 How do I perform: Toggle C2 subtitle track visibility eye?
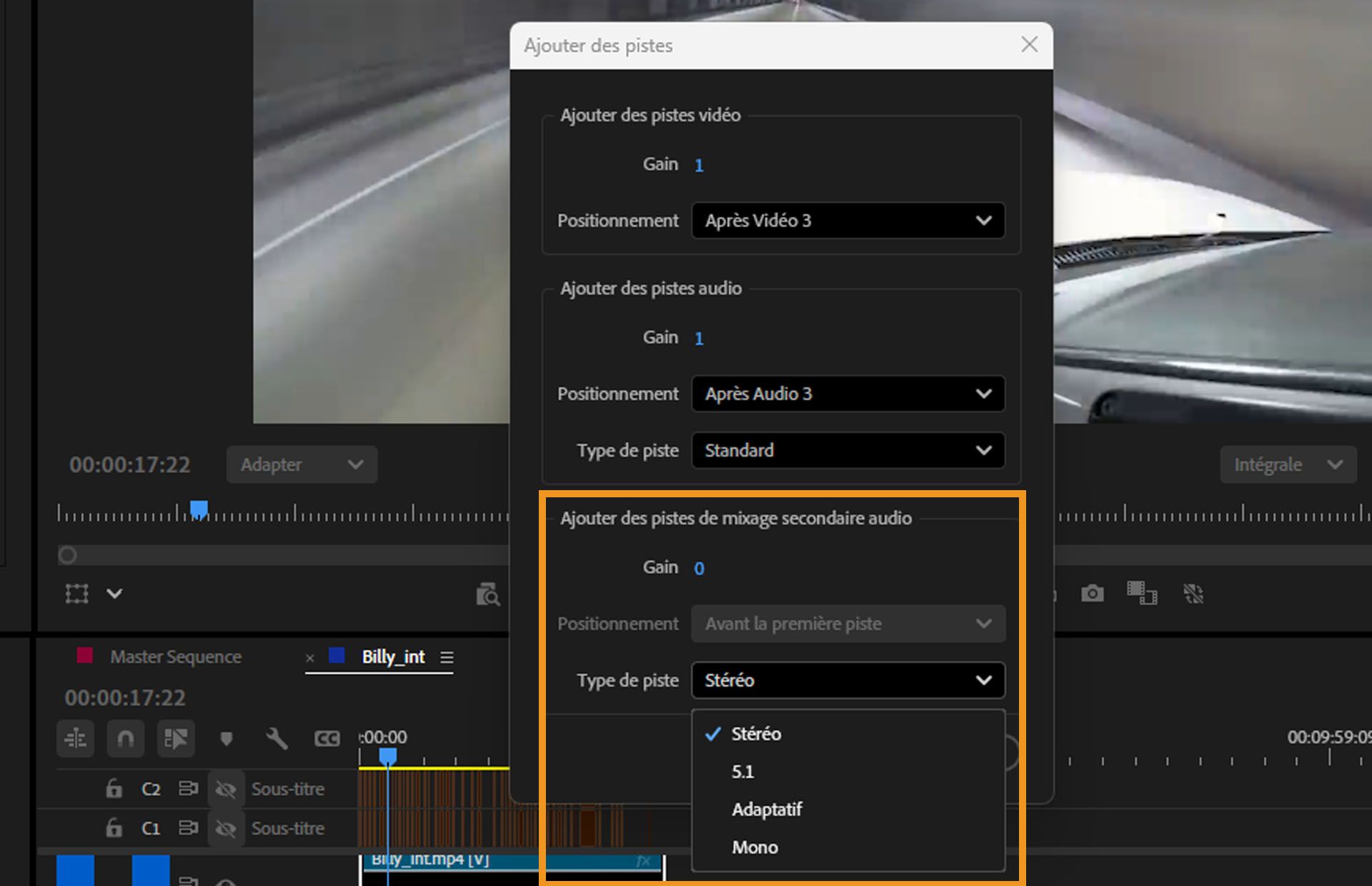point(226,789)
